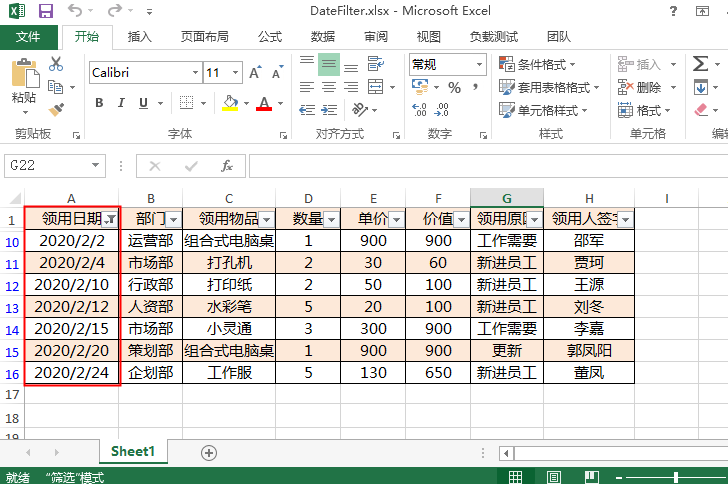Click the Insert Function fx icon
The width and height of the screenshot is (728, 484).
[x=227, y=166]
